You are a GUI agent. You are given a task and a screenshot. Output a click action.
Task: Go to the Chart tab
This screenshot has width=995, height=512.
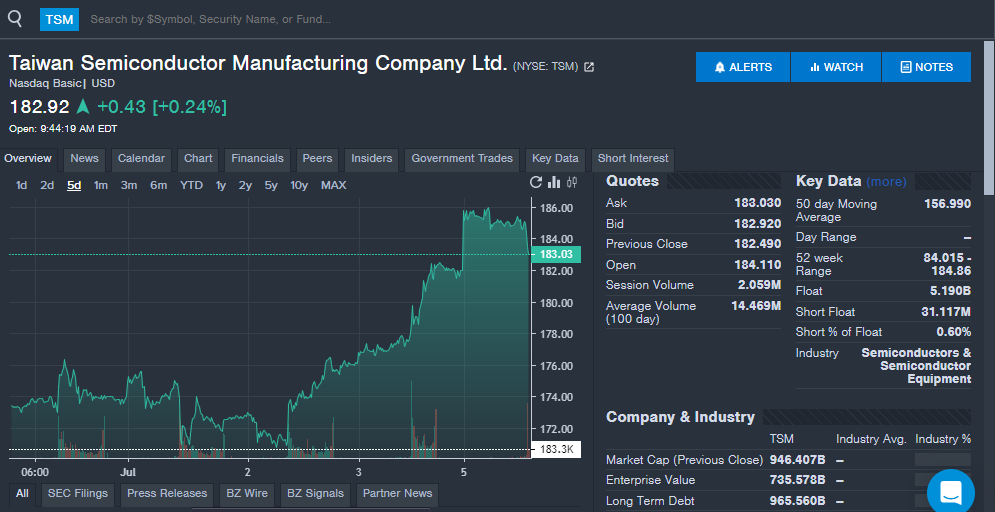pyautogui.click(x=198, y=159)
